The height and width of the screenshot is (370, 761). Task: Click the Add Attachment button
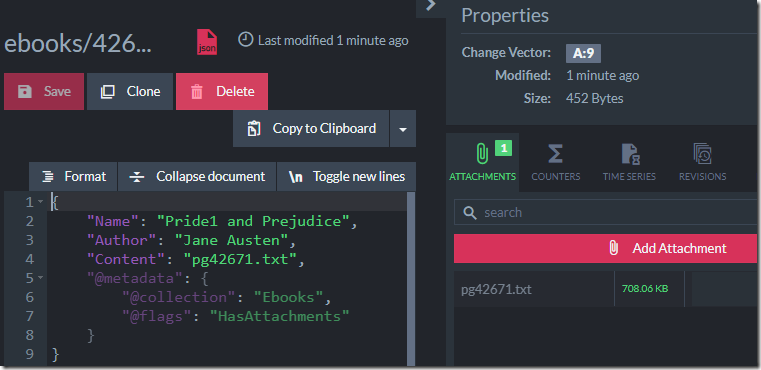[x=605, y=248]
